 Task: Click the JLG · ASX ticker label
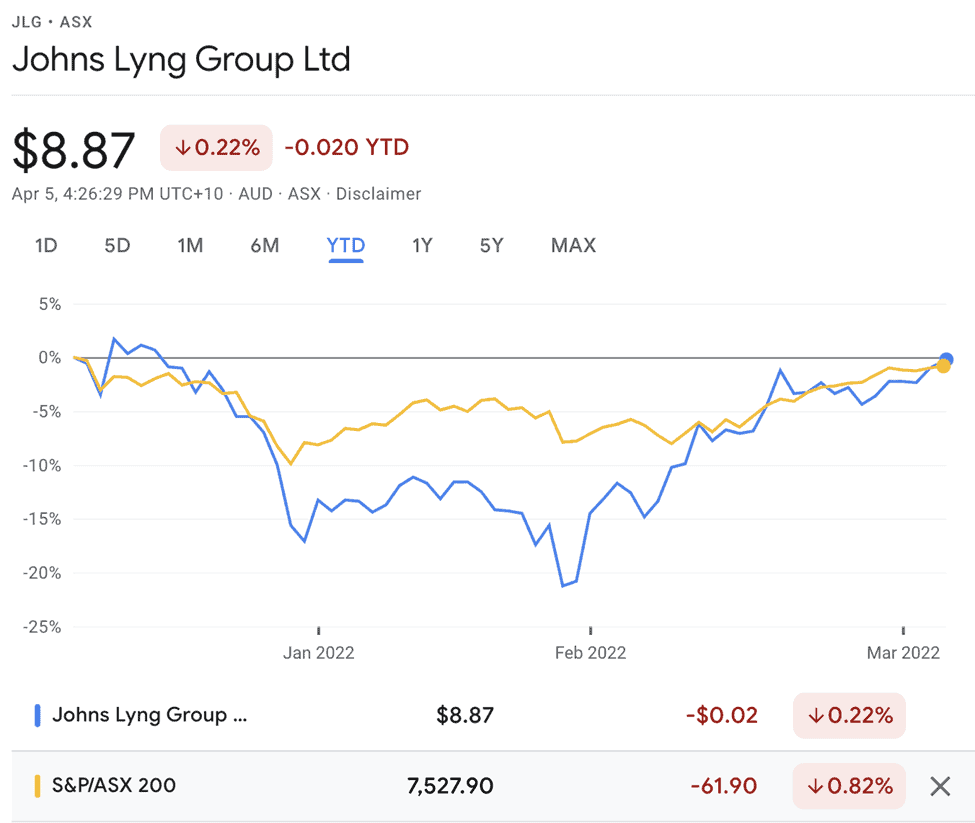coord(52,22)
